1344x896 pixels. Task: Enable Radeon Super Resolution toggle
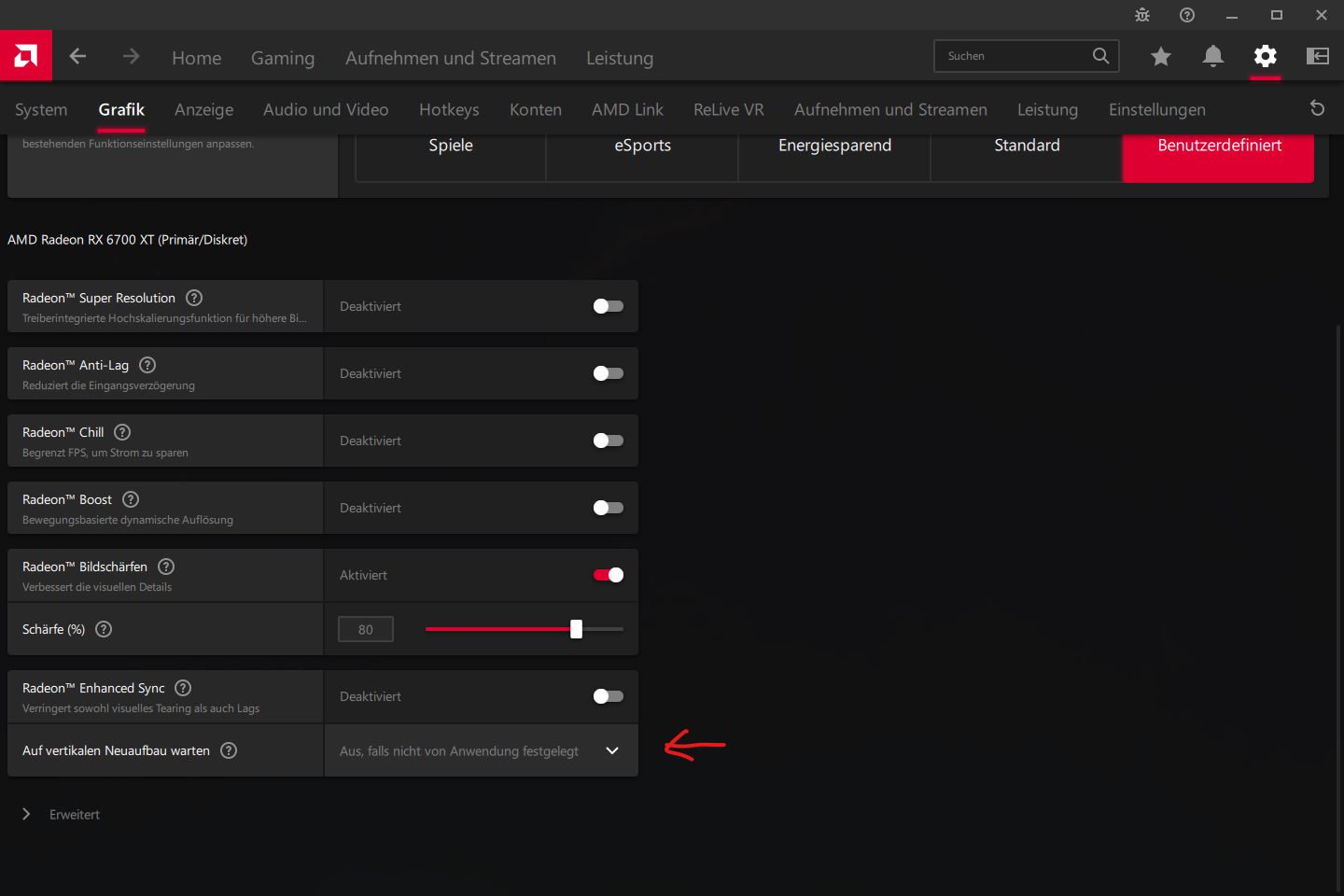(609, 306)
